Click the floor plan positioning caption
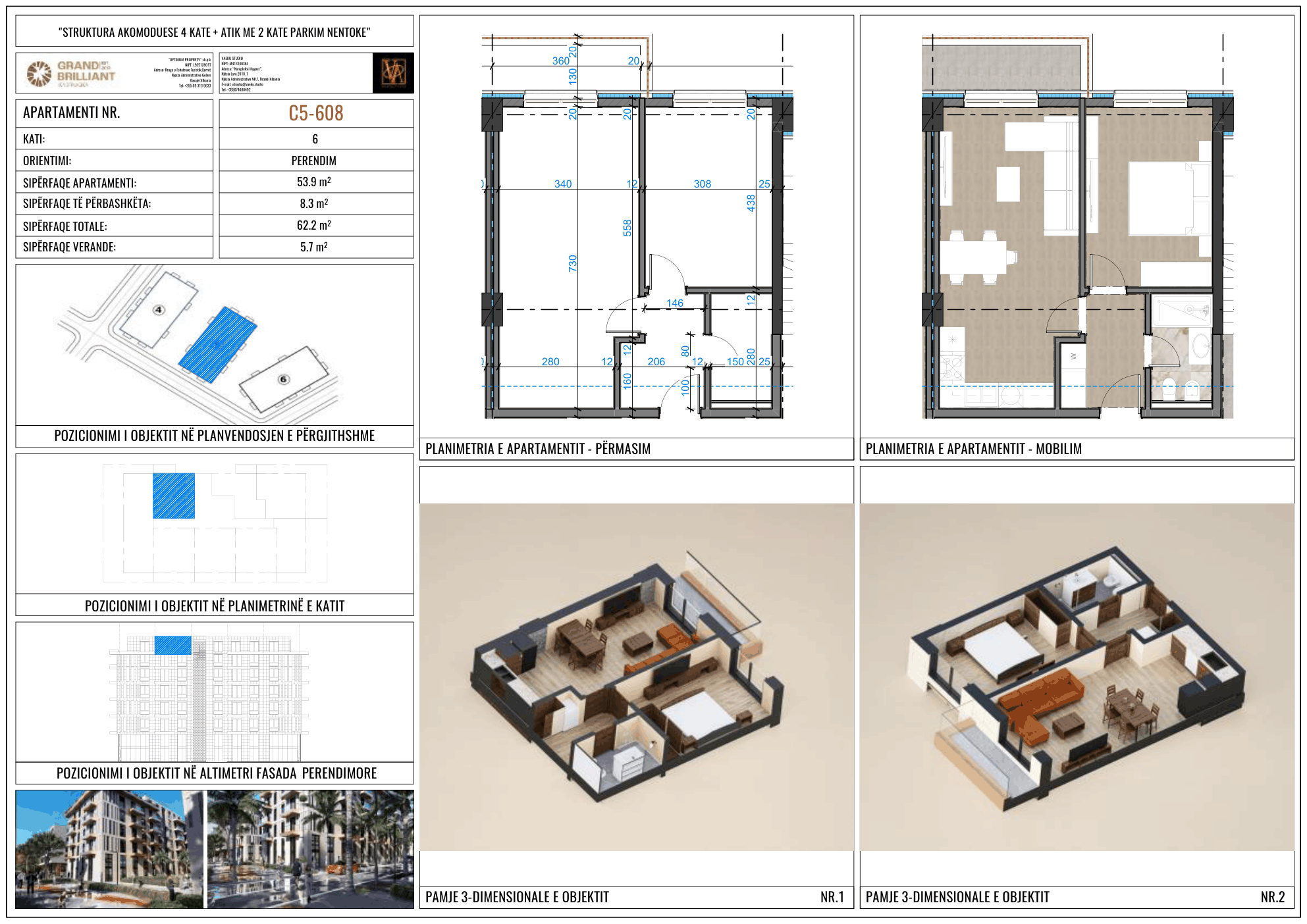This screenshot has width=1307, height=924. 215,605
